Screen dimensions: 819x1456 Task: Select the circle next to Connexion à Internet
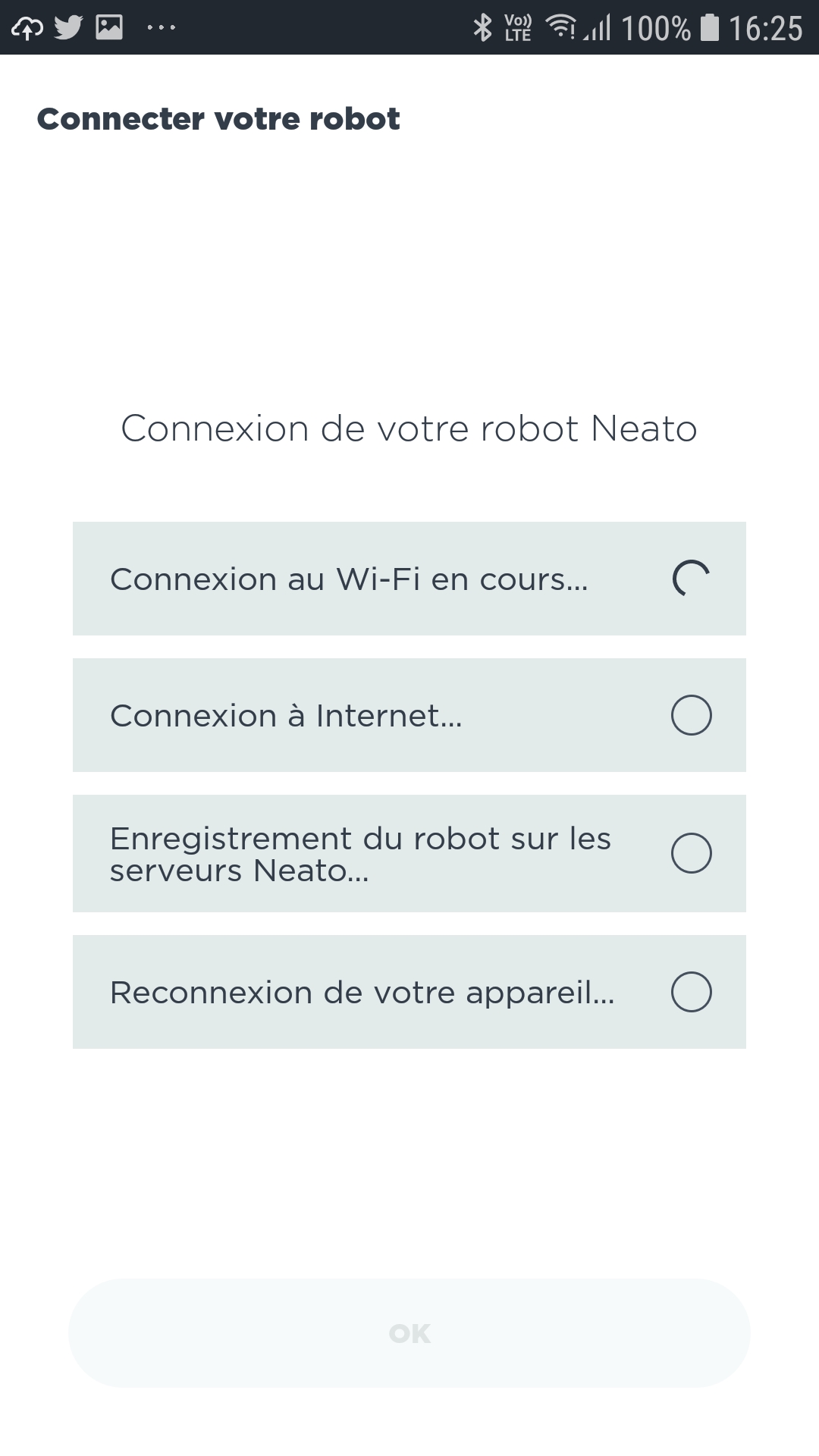(x=691, y=715)
